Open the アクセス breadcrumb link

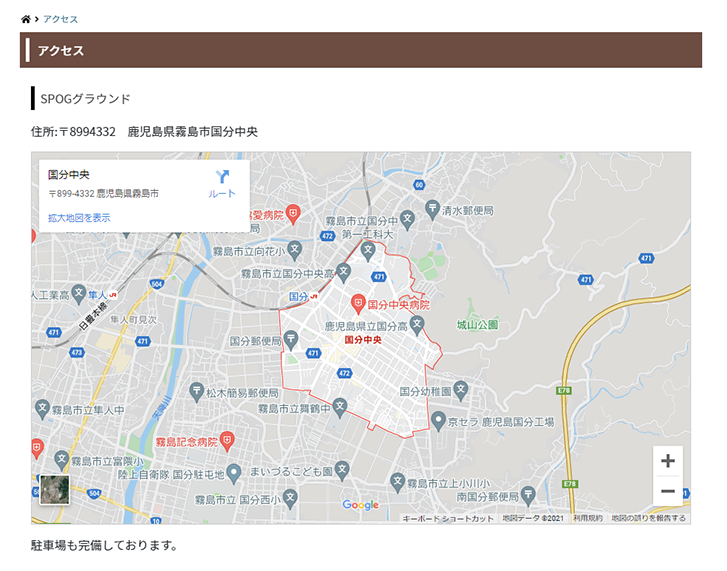pyautogui.click(x=60, y=19)
